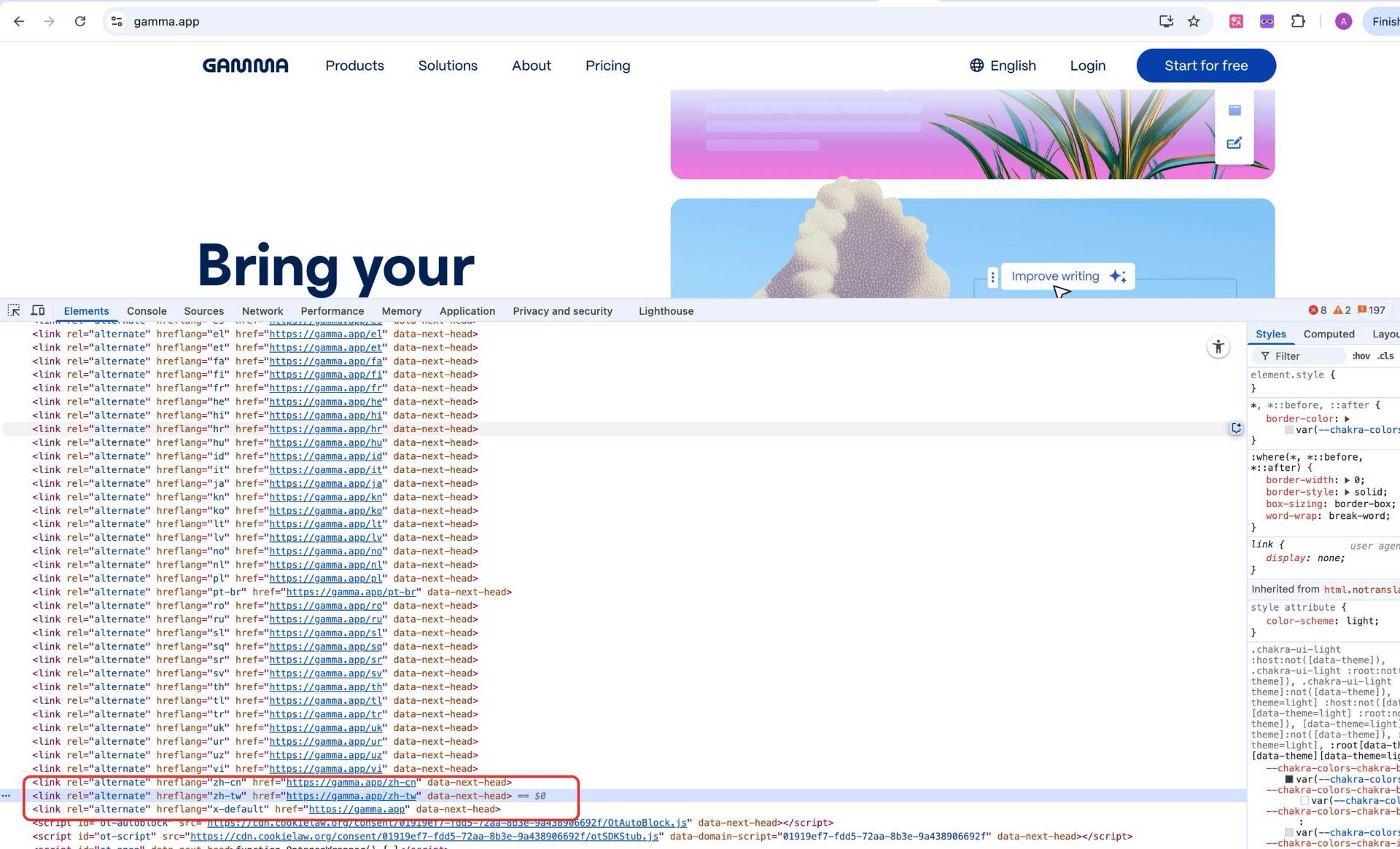
Task: Open otSDKStub.js script source link
Action: [x=424, y=836]
